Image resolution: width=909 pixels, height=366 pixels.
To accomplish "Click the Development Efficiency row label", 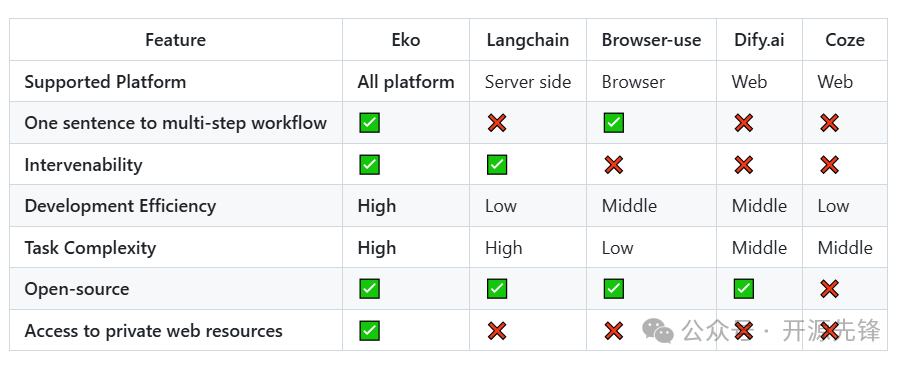I will [120, 206].
